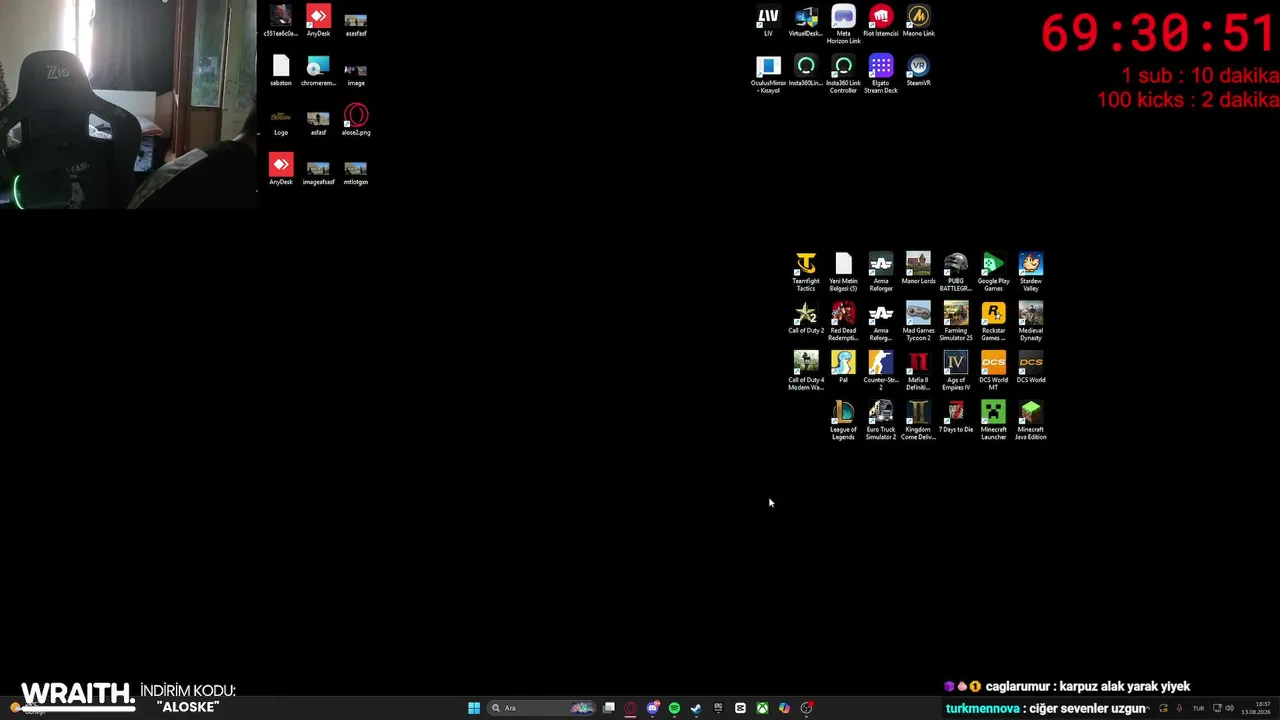Select the Counter-Strike 2 shortcut
1280x720 pixels.
[881, 371]
